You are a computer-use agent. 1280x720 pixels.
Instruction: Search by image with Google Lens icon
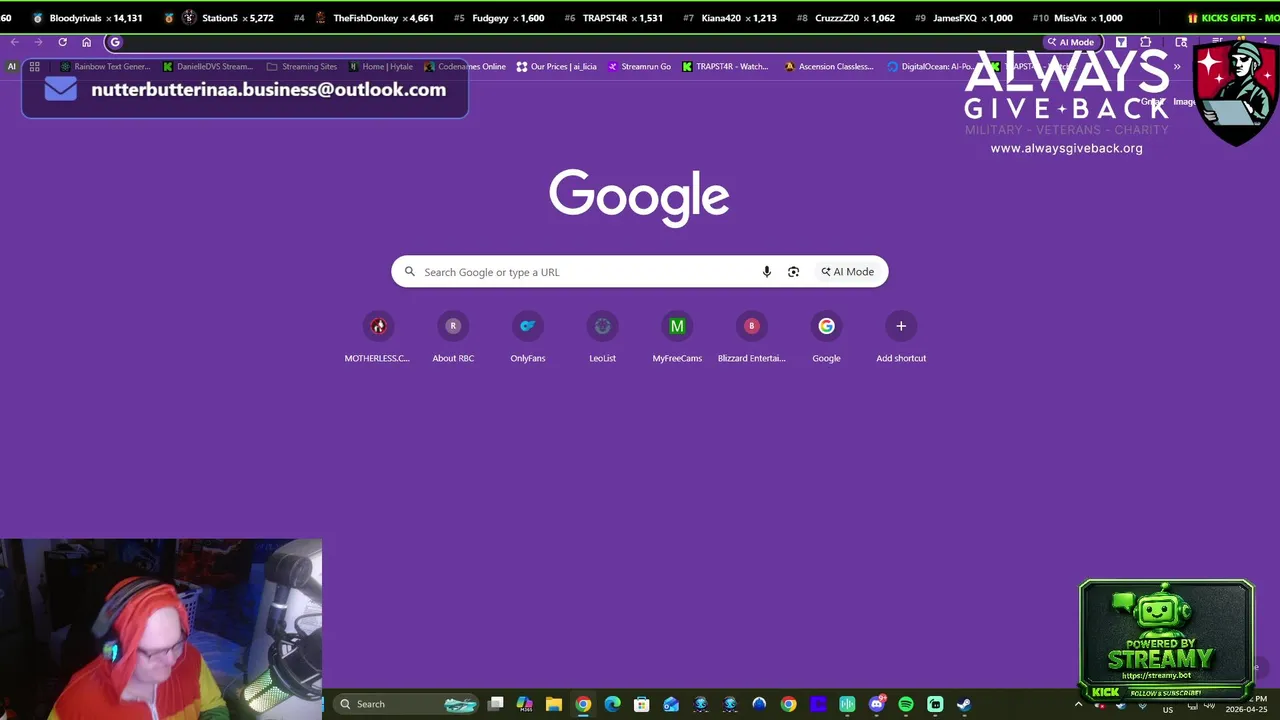[x=793, y=272]
